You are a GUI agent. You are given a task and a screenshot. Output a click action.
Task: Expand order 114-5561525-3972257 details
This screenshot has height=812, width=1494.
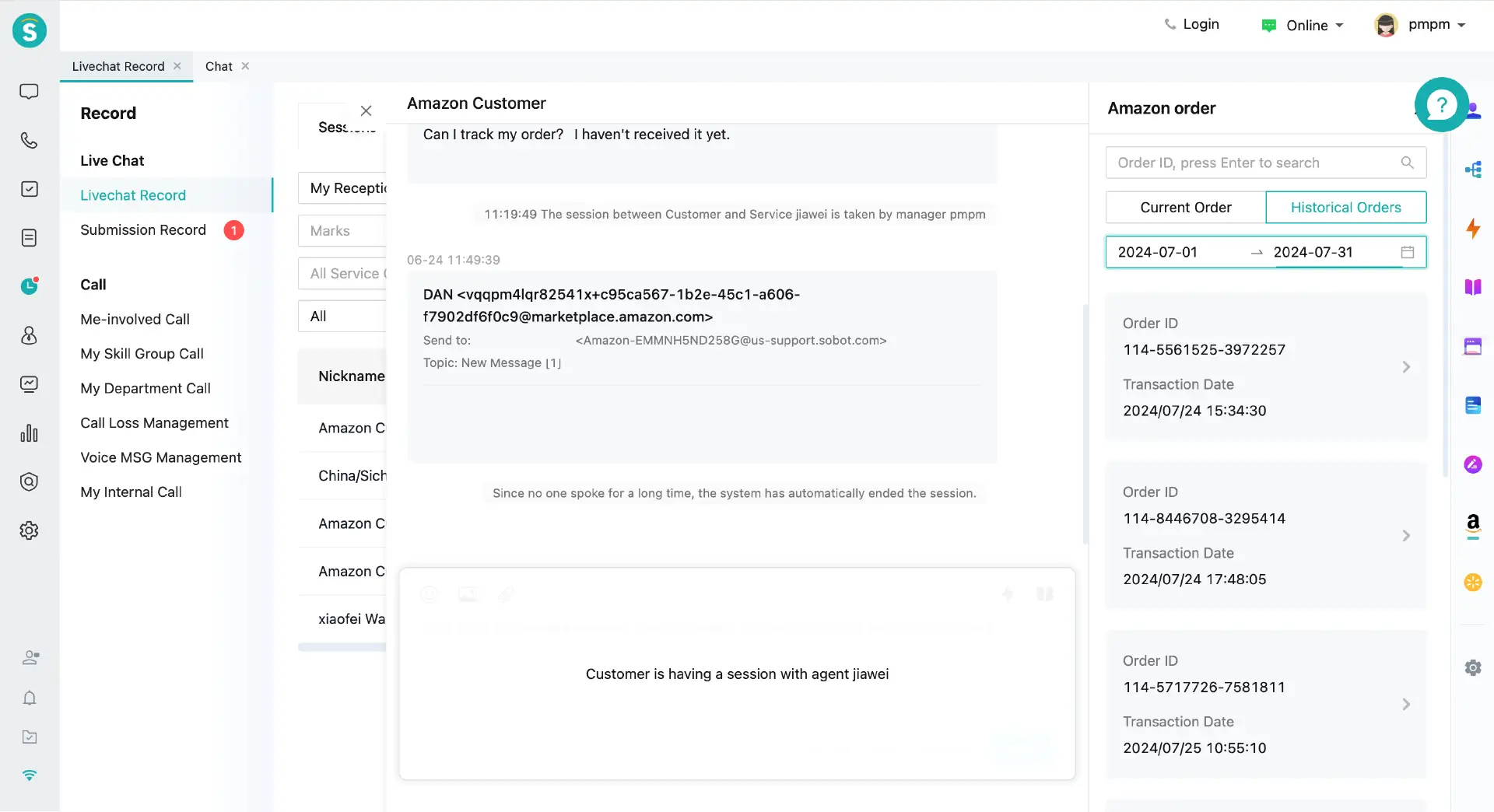1405,367
